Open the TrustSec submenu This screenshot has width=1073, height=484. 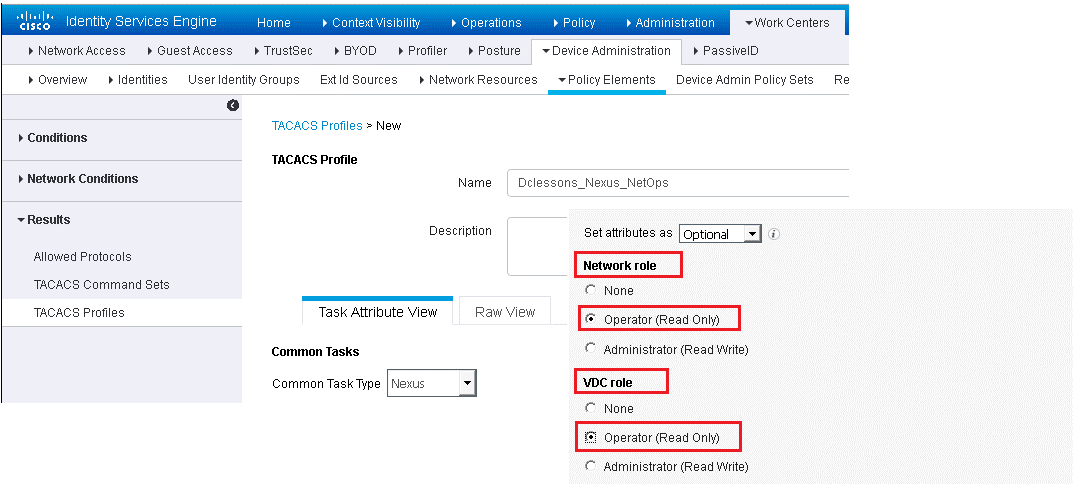(x=283, y=51)
